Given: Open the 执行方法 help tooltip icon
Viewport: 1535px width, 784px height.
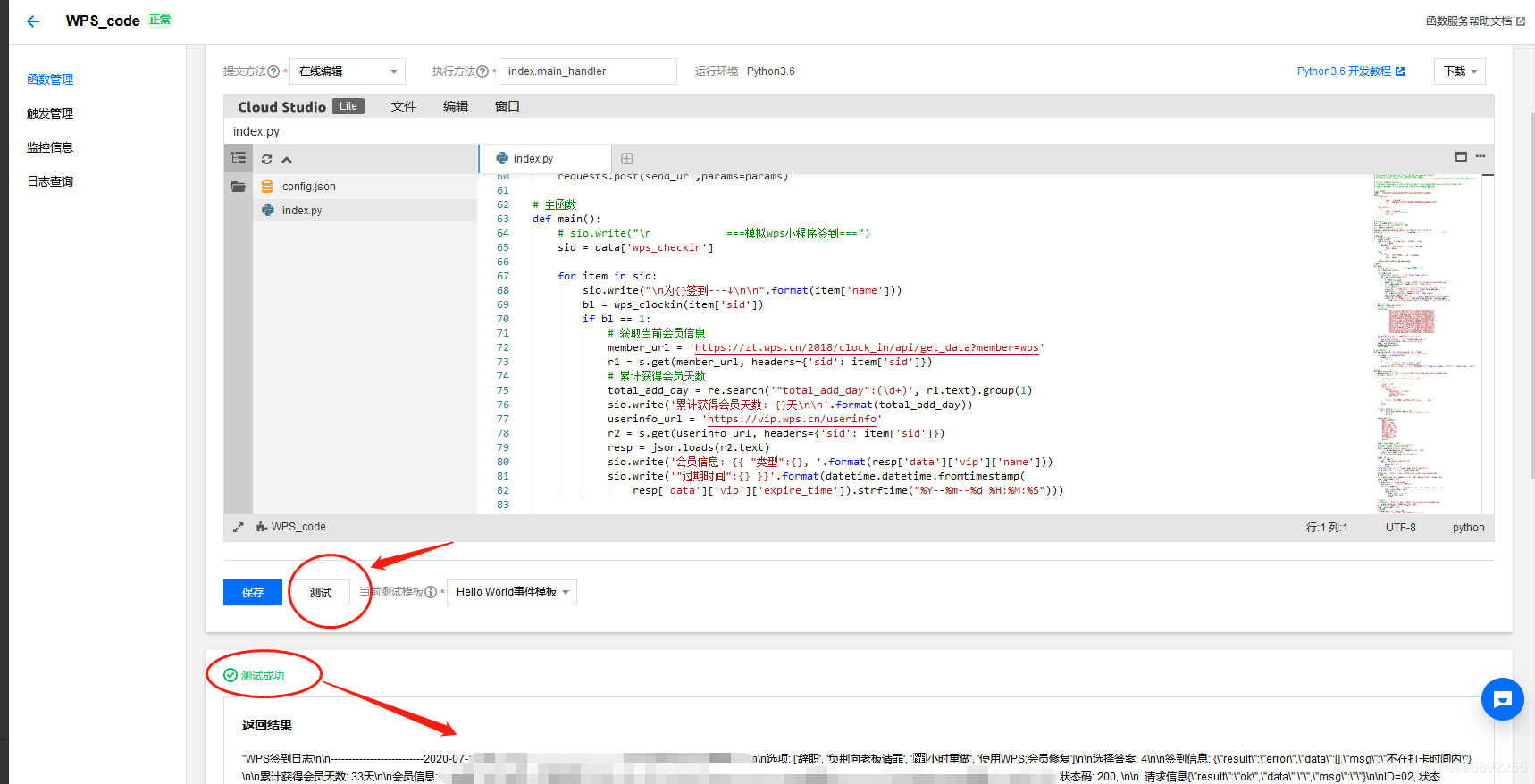Looking at the screenshot, I should pyautogui.click(x=482, y=71).
